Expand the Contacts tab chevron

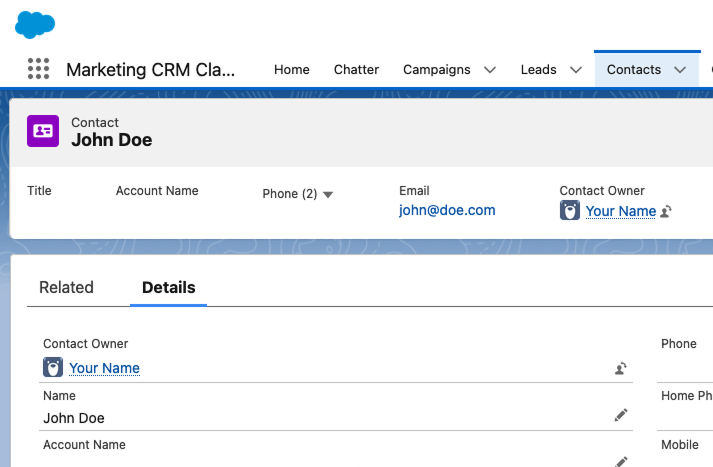[680, 70]
